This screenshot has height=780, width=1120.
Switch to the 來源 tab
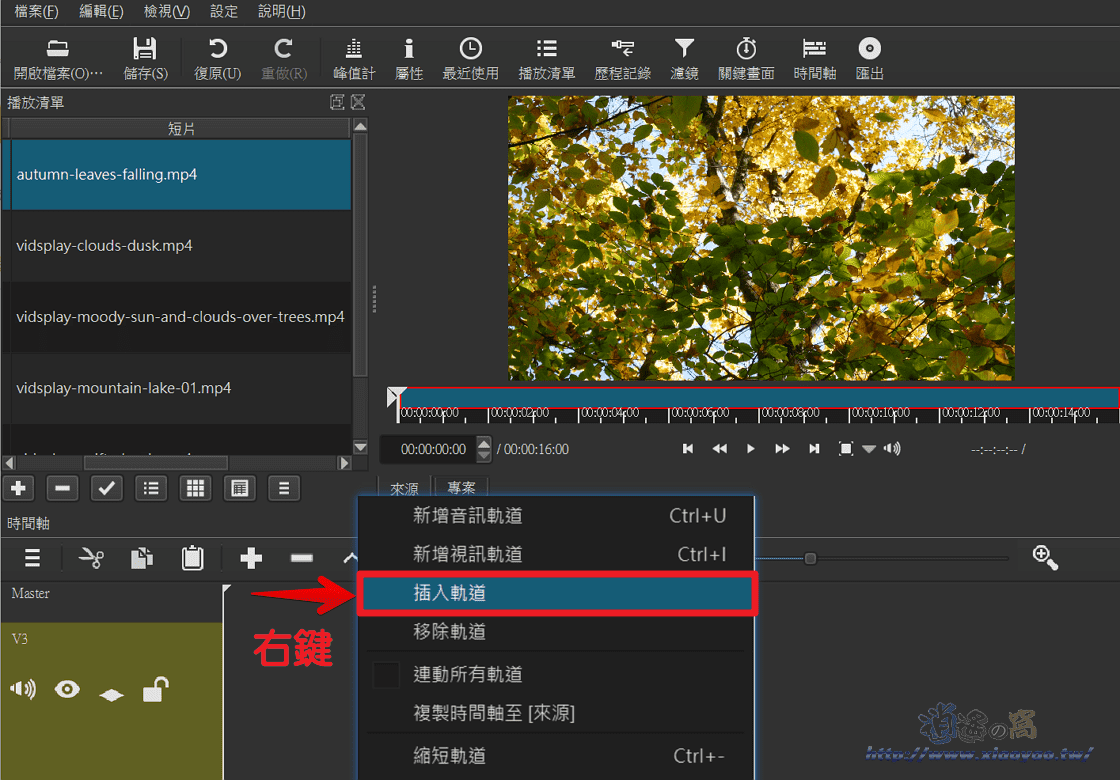404,489
